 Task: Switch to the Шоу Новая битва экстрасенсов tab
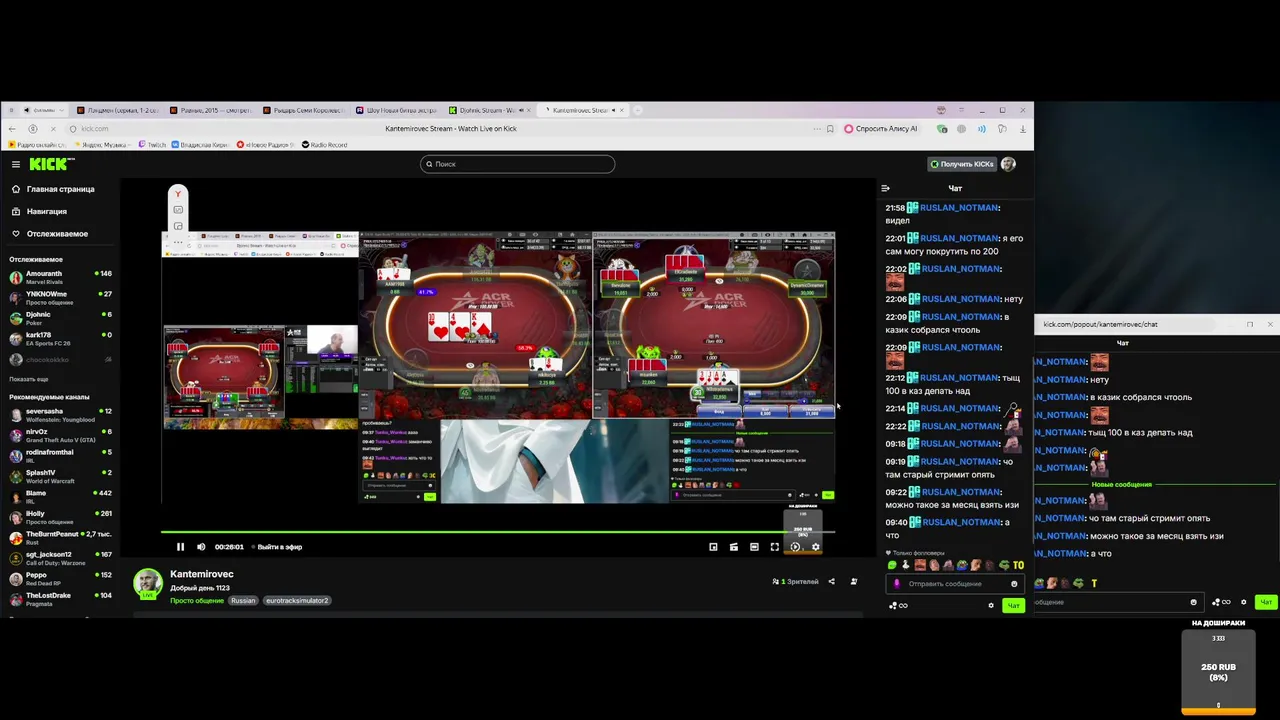[397, 110]
